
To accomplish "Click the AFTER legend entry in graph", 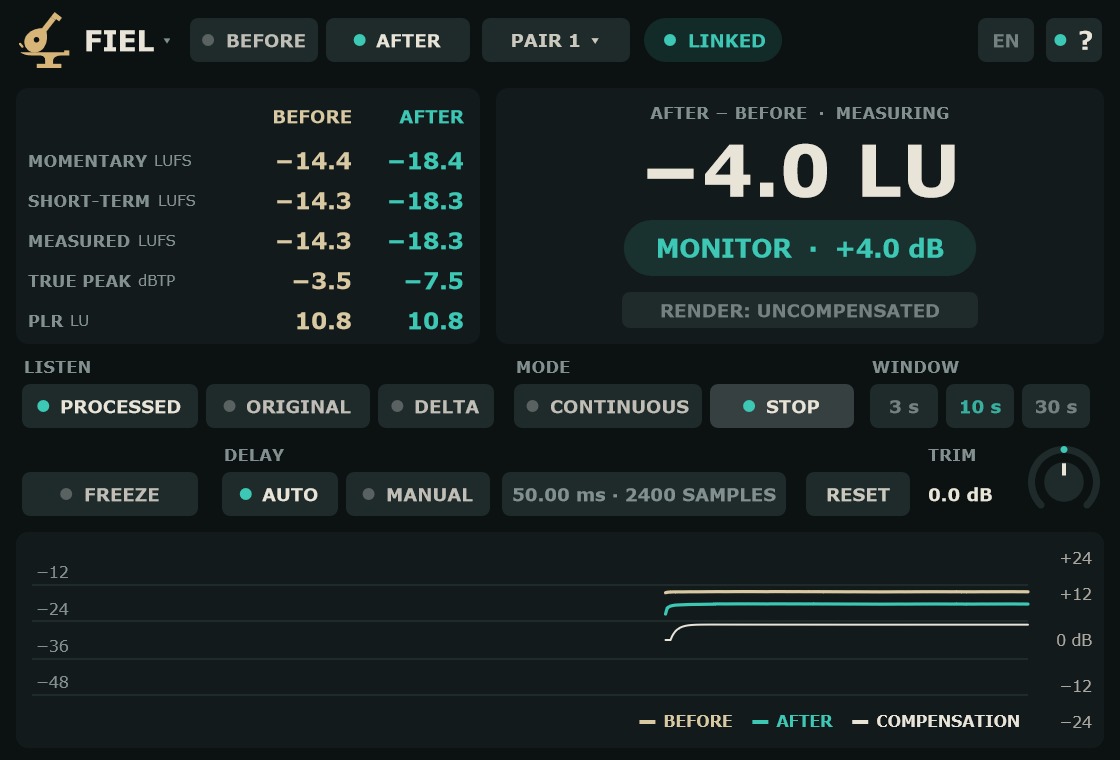I will 792,721.
